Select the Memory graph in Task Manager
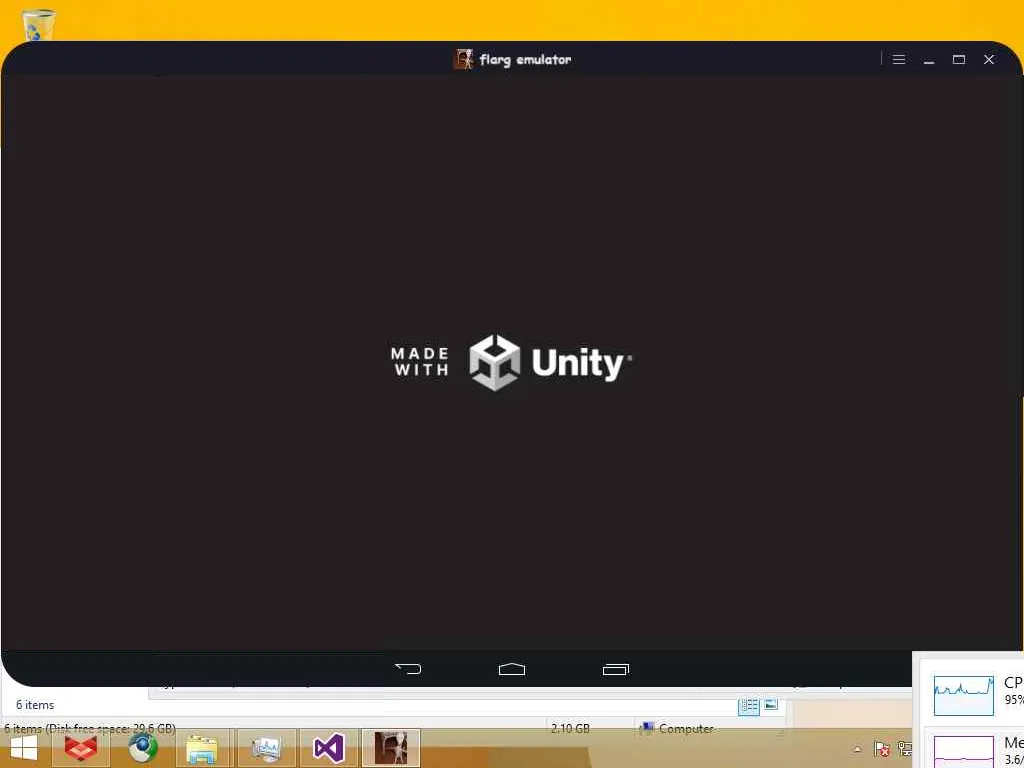The width and height of the screenshot is (1024, 768). click(x=963, y=752)
